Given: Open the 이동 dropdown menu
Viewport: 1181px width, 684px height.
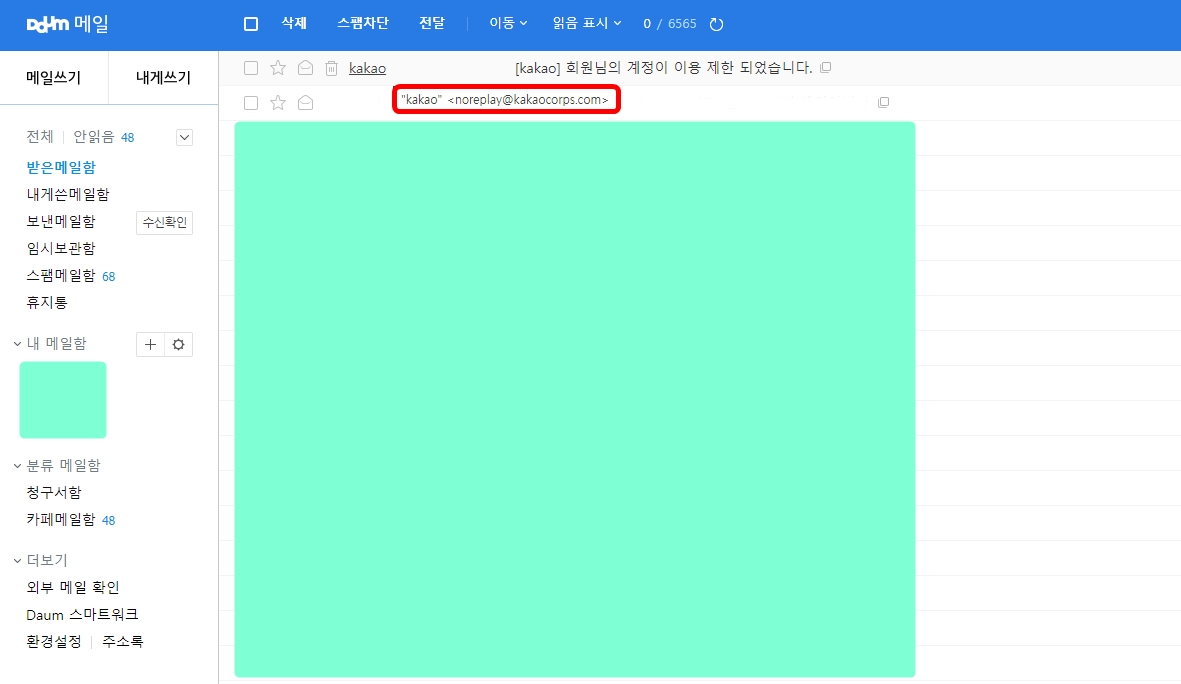Looking at the screenshot, I should pos(508,23).
